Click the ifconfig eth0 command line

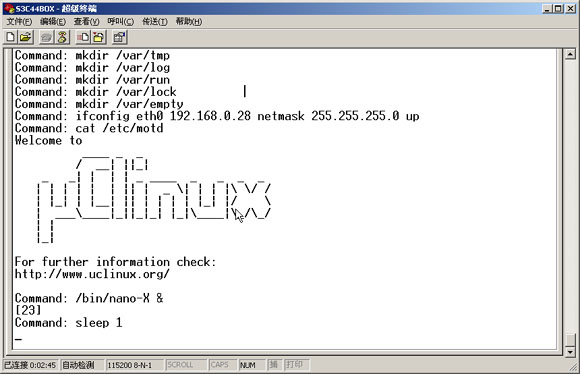217,116
